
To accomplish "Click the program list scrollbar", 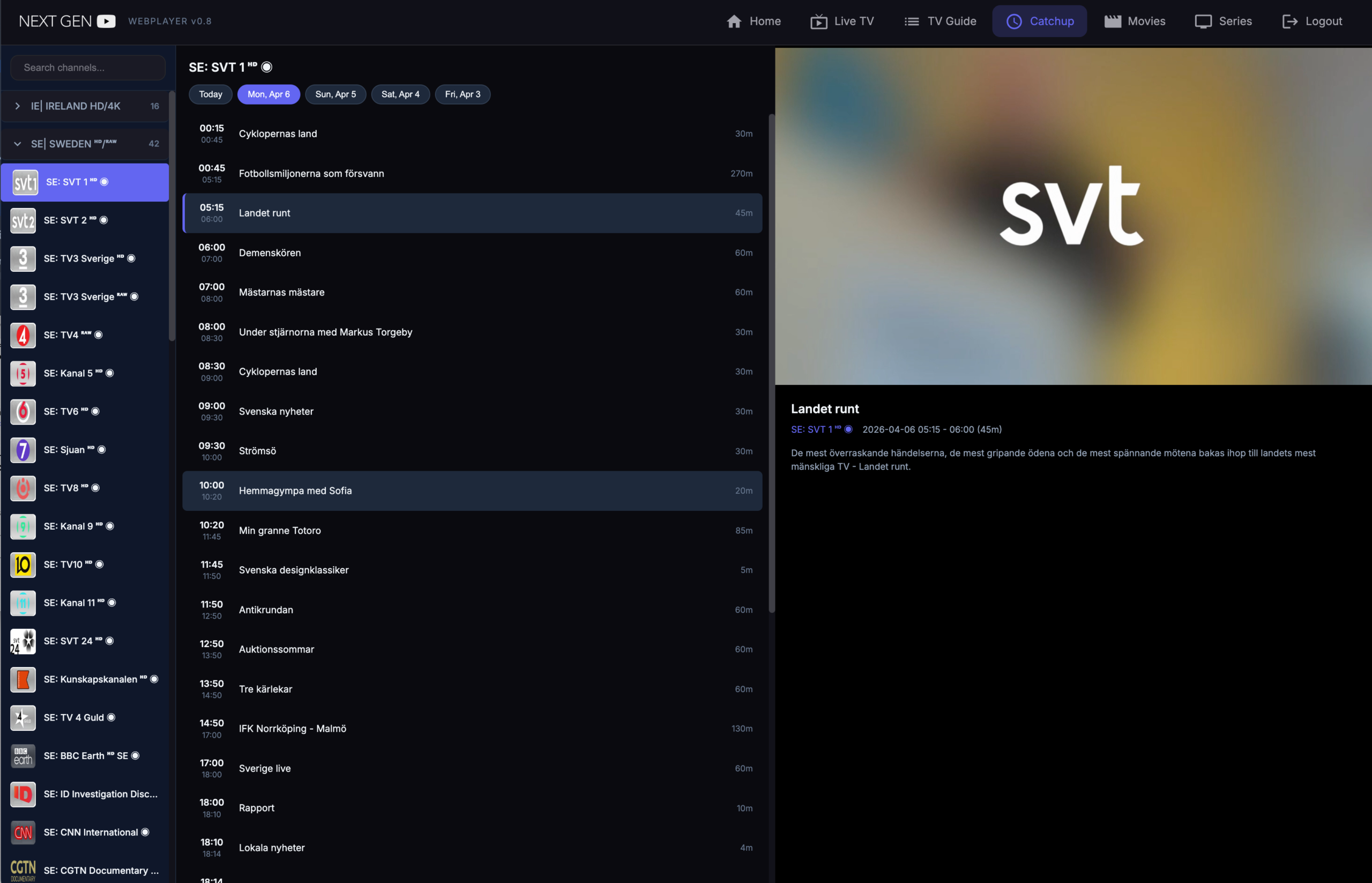I will [x=771, y=363].
